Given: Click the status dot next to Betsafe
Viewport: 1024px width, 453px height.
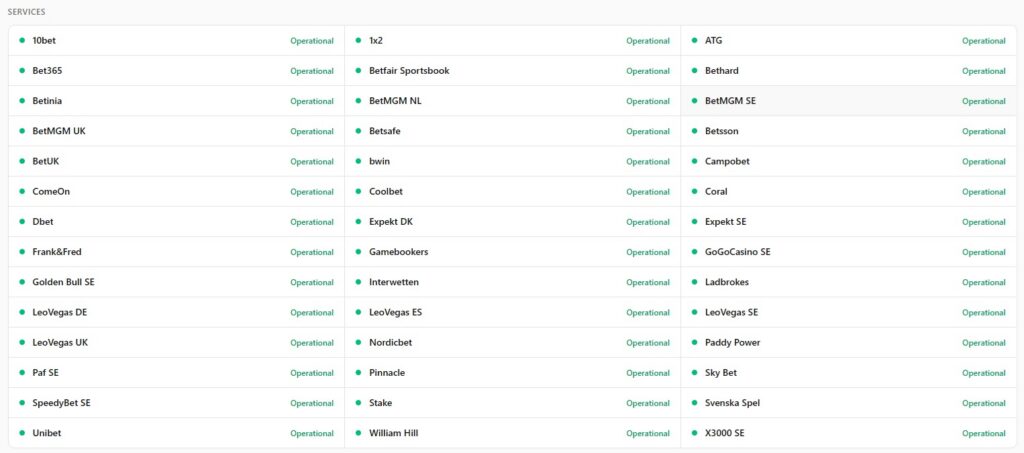Looking at the screenshot, I should [359, 131].
